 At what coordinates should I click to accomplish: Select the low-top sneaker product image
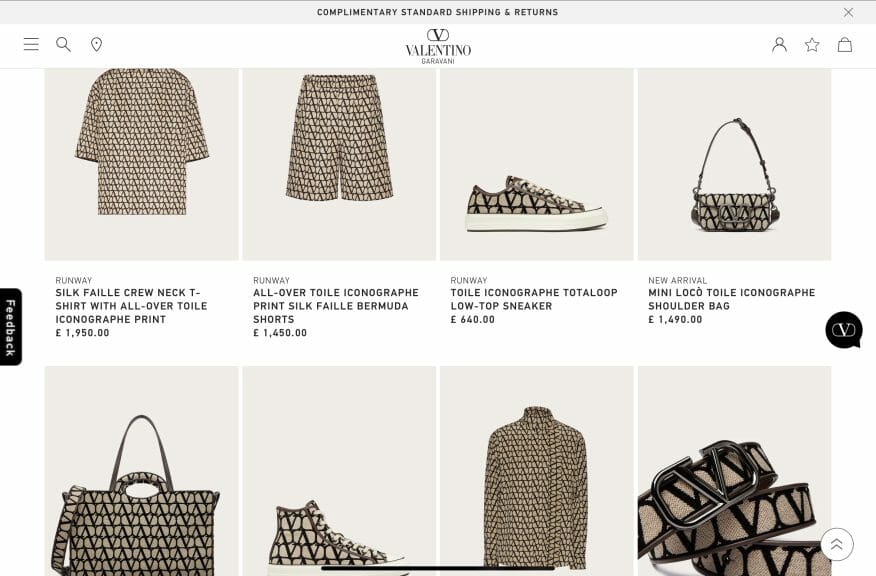537,164
